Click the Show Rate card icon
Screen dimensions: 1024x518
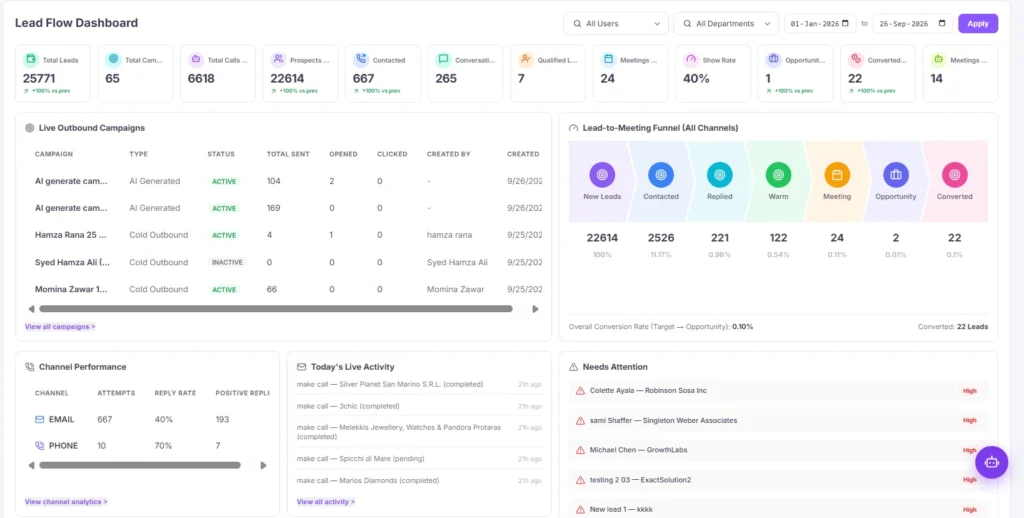tap(691, 59)
